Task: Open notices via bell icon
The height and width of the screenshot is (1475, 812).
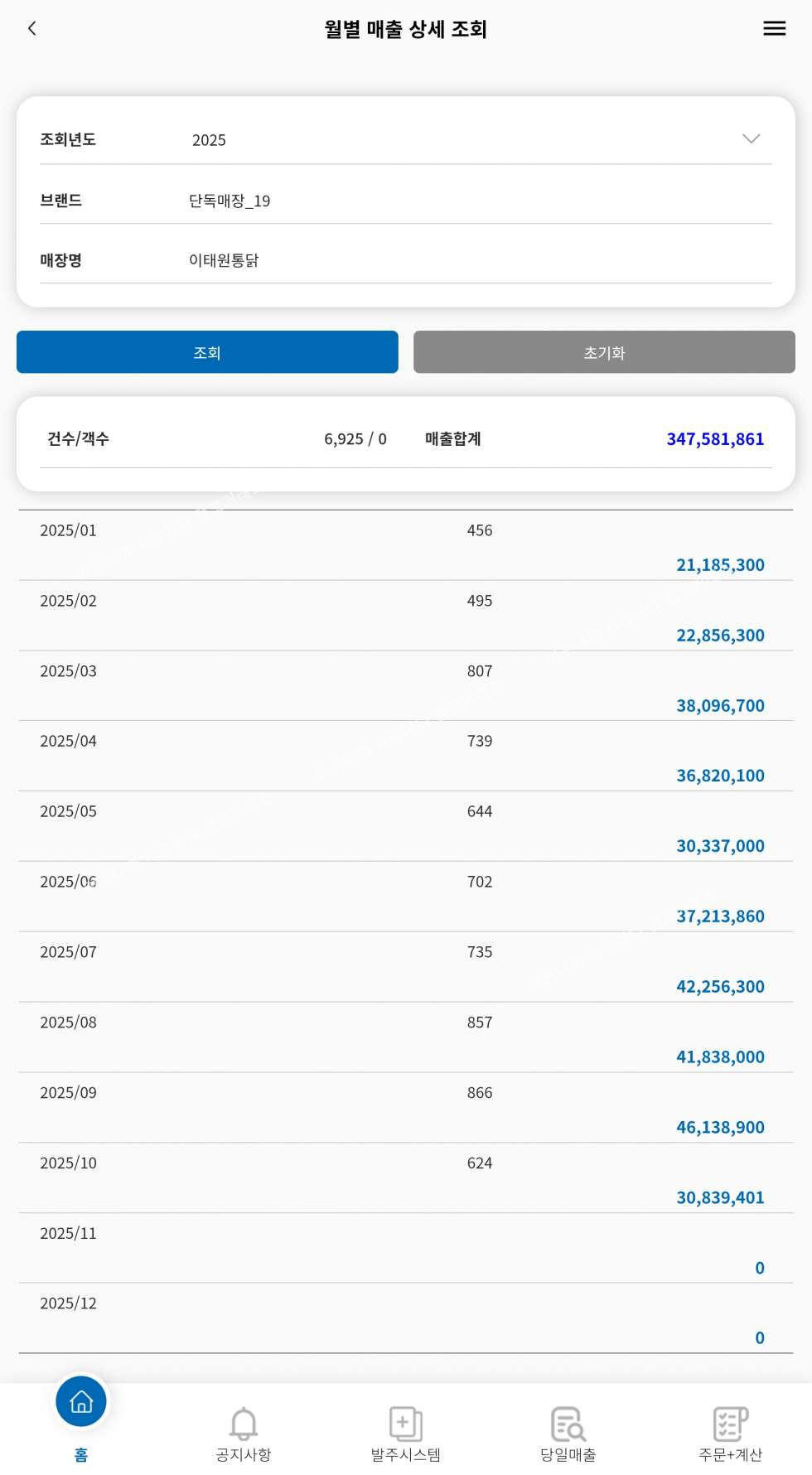Action: pyautogui.click(x=244, y=1424)
